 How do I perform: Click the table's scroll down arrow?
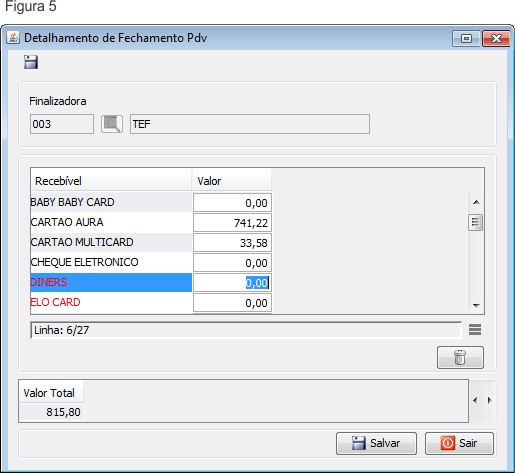pyautogui.click(x=476, y=305)
